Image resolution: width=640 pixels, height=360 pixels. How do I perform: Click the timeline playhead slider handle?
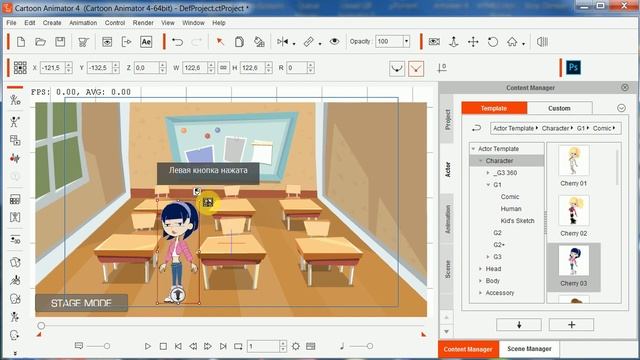click(41, 326)
